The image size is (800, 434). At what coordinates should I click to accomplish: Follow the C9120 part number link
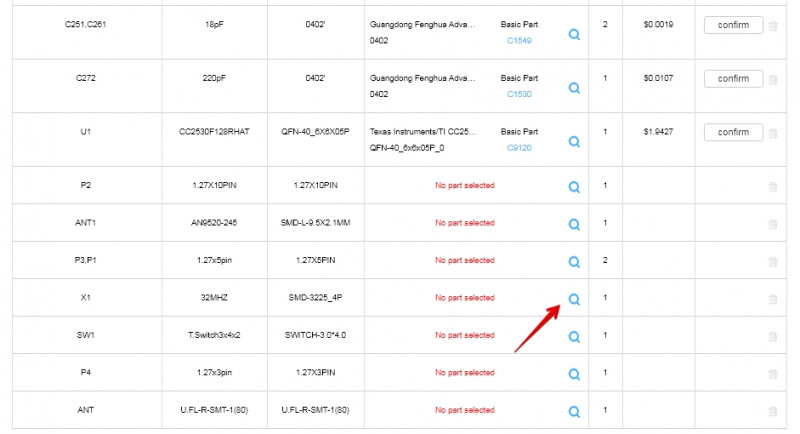pyautogui.click(x=519, y=148)
